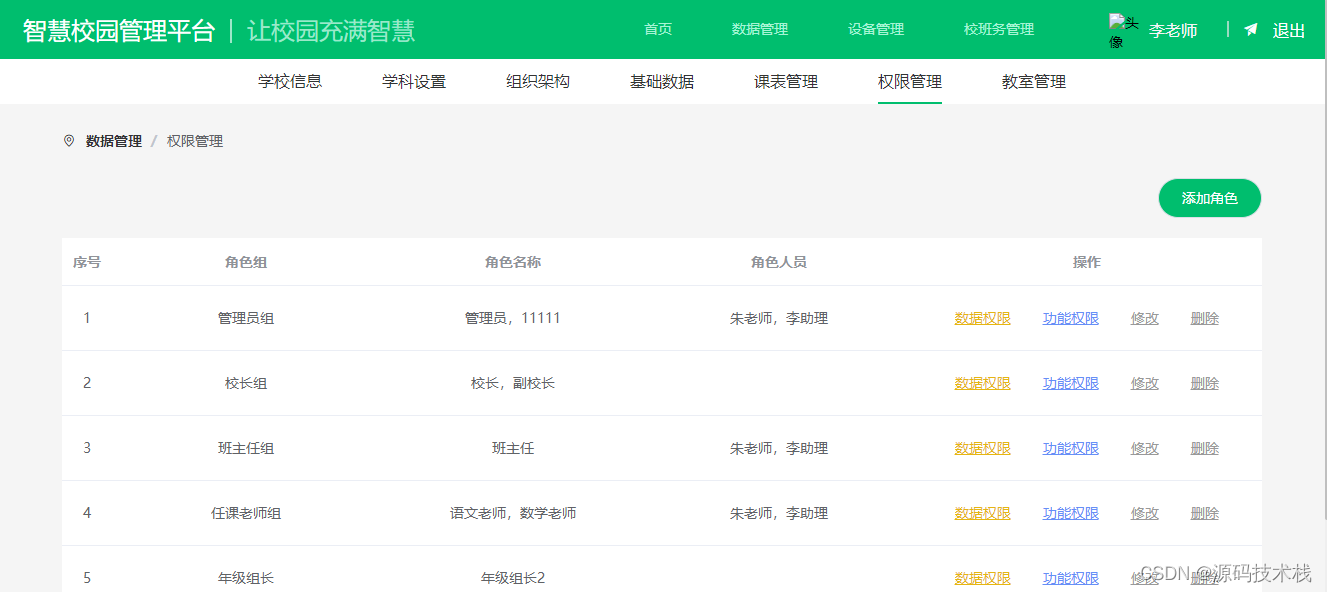Click 删除 for 班主任组 row
The width and height of the screenshot is (1327, 592).
click(1205, 448)
